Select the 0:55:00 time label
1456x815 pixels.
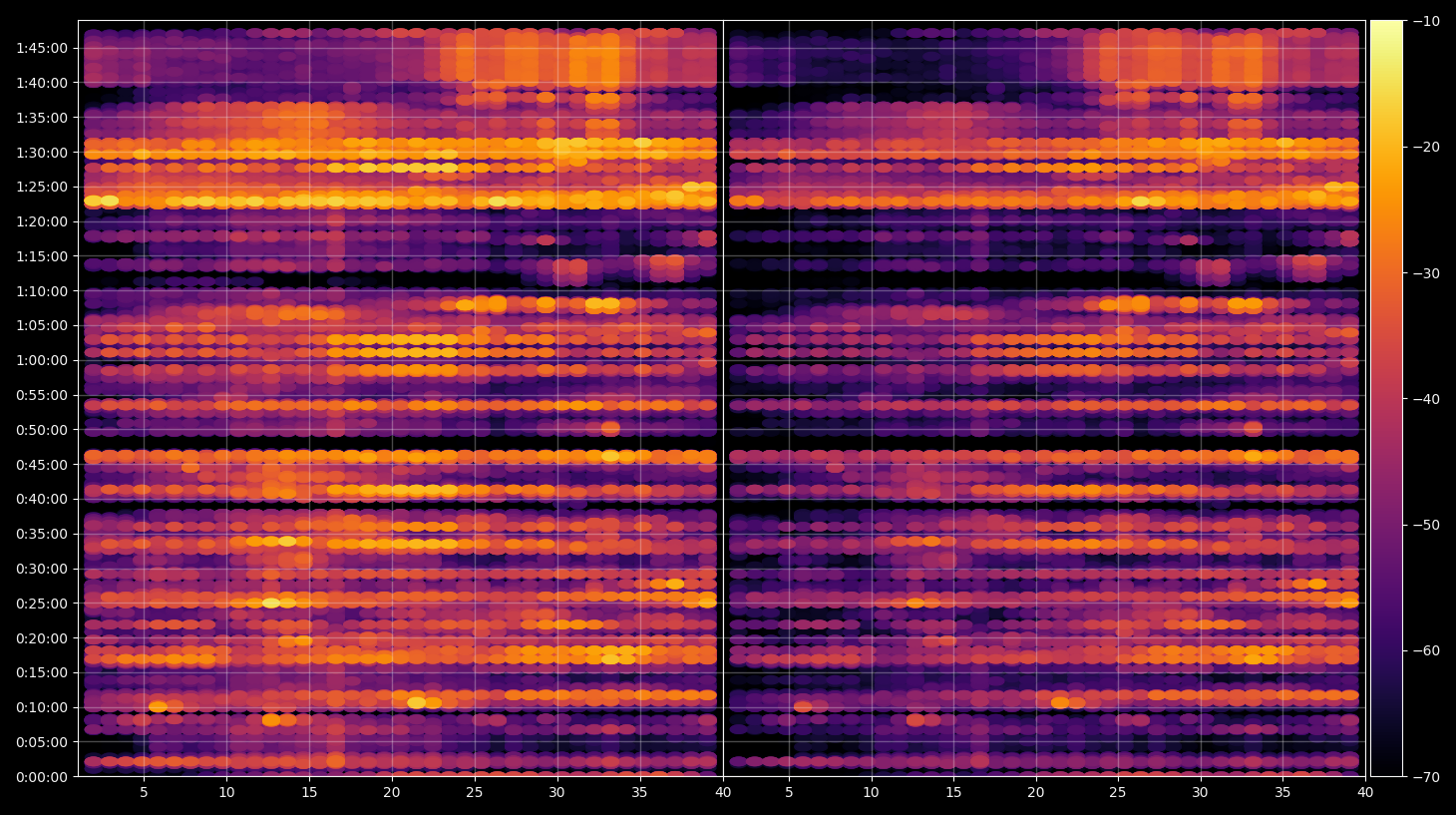tap(42, 395)
